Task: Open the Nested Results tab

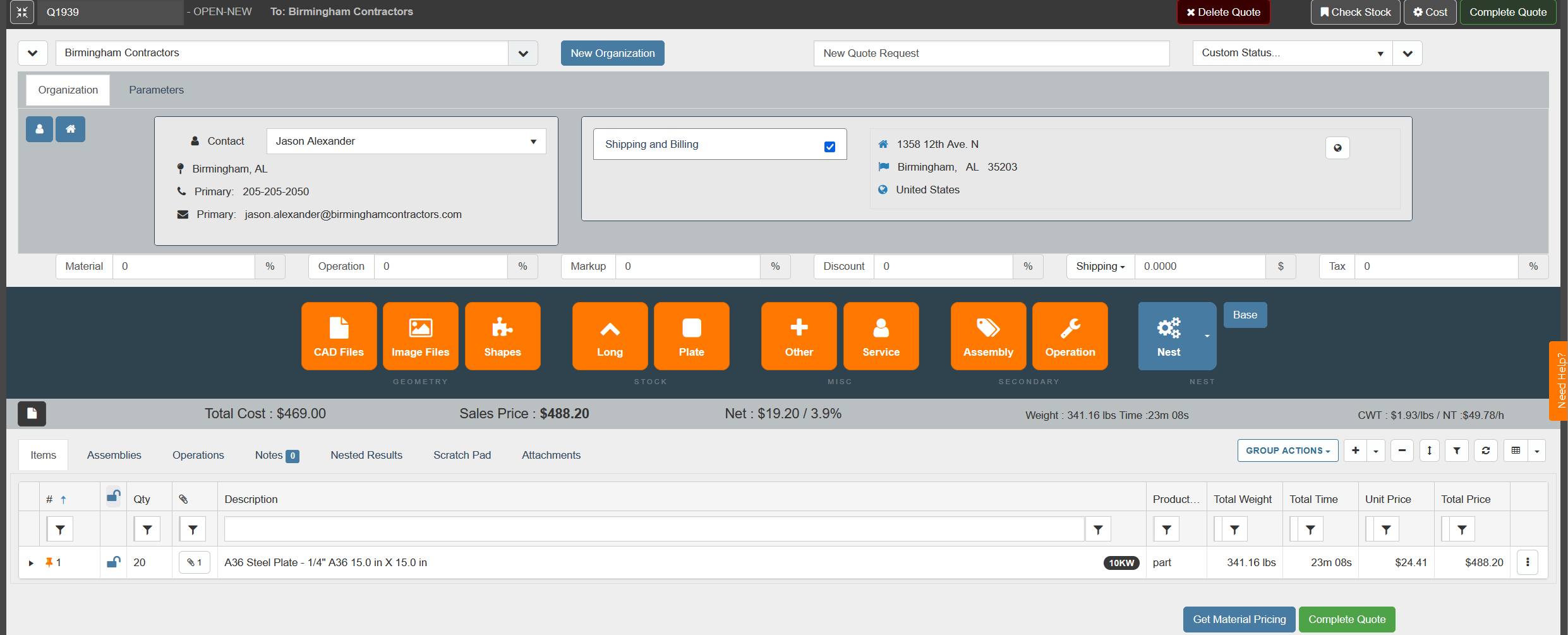Action: click(x=366, y=455)
